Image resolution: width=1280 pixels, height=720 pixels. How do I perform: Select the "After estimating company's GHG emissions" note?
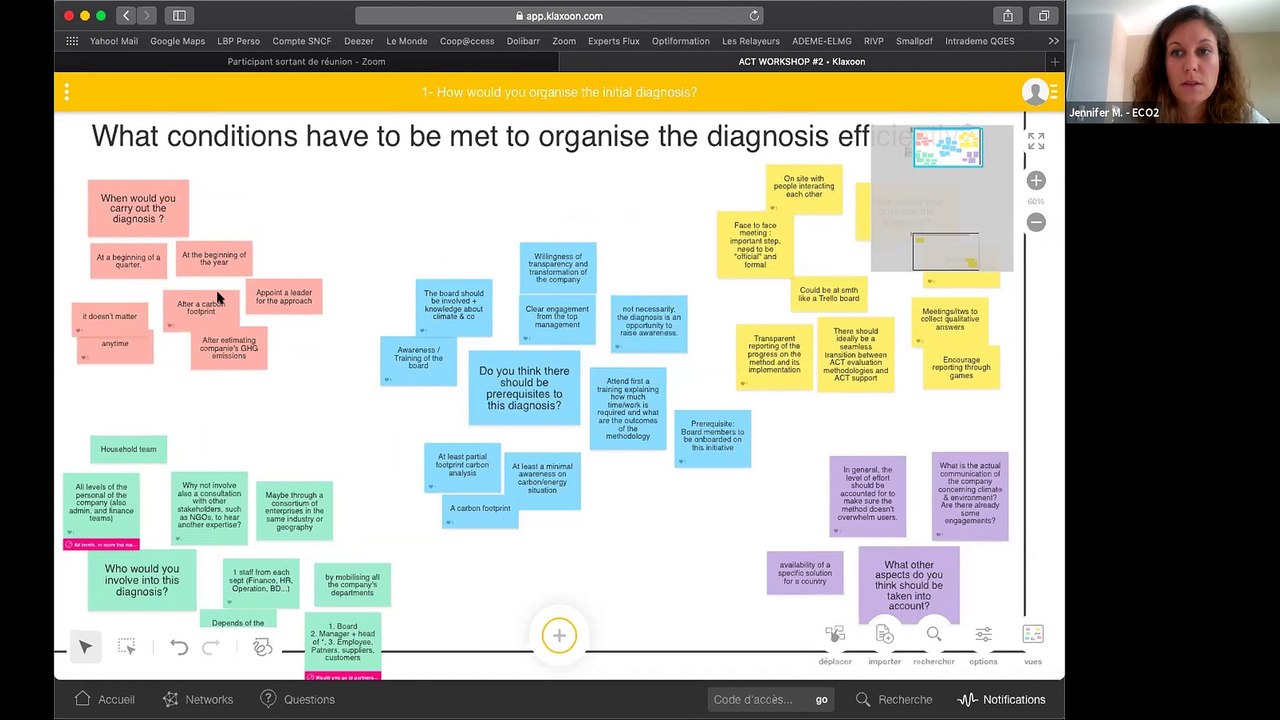[229, 348]
